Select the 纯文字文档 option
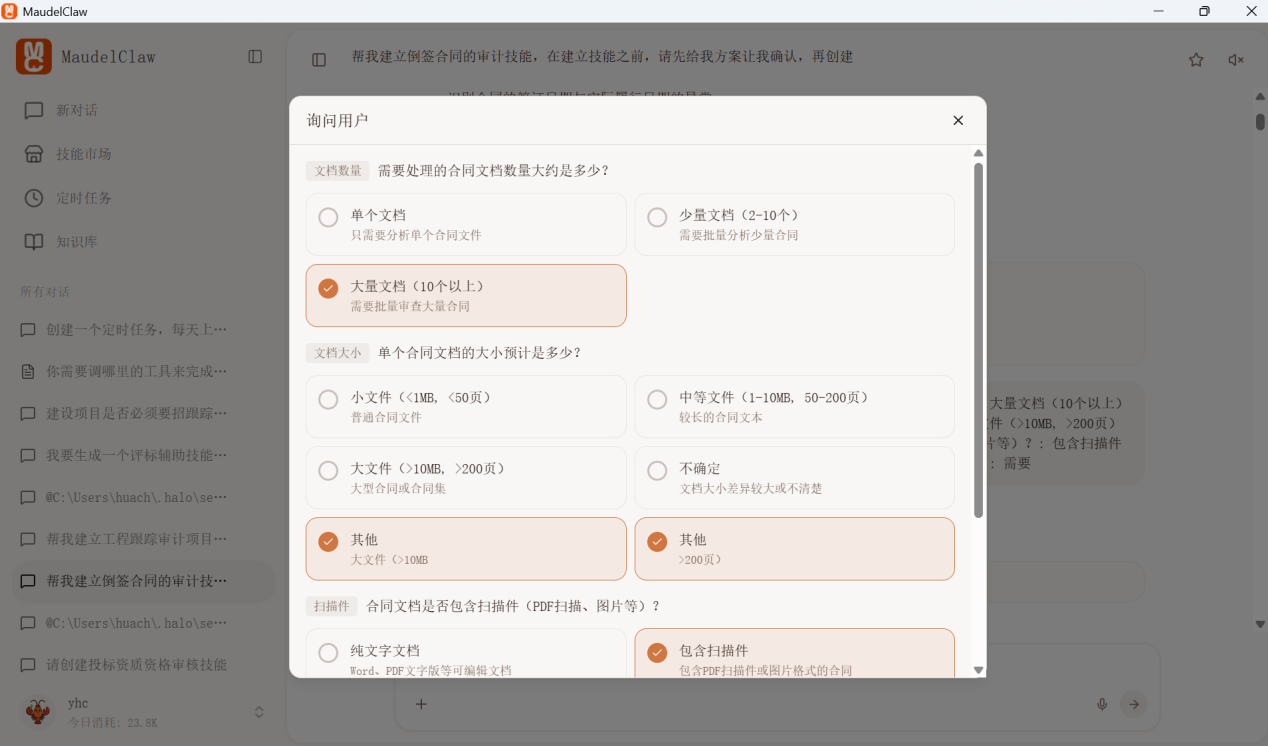This screenshot has height=746, width=1268. (x=328, y=653)
